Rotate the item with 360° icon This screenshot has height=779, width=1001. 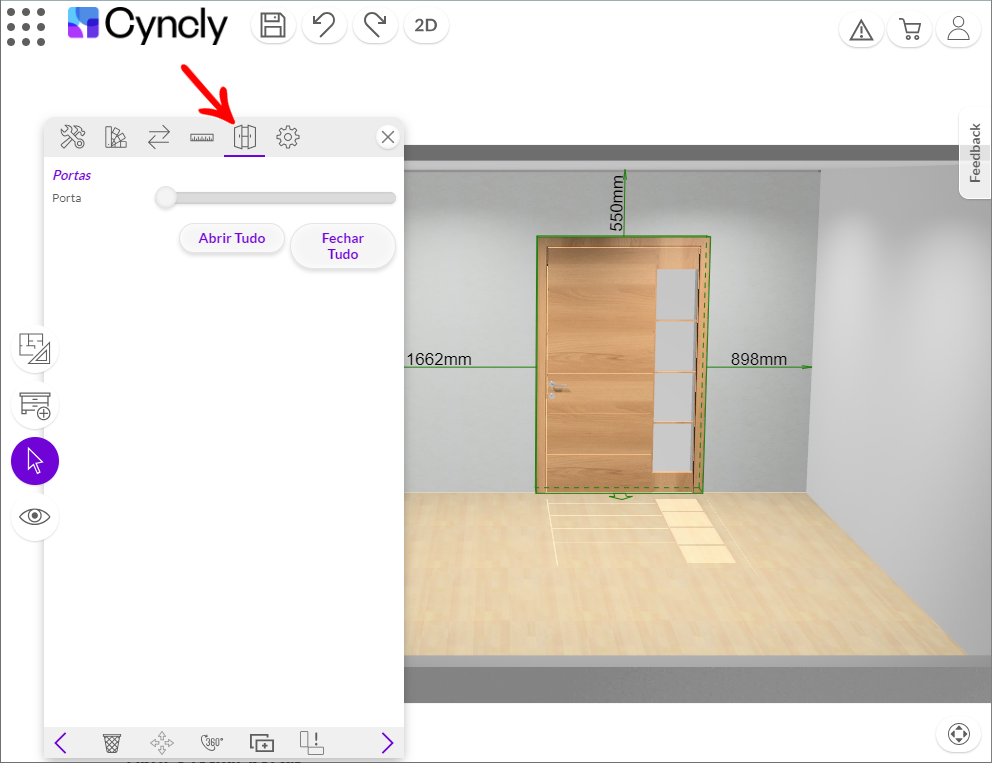point(211,743)
